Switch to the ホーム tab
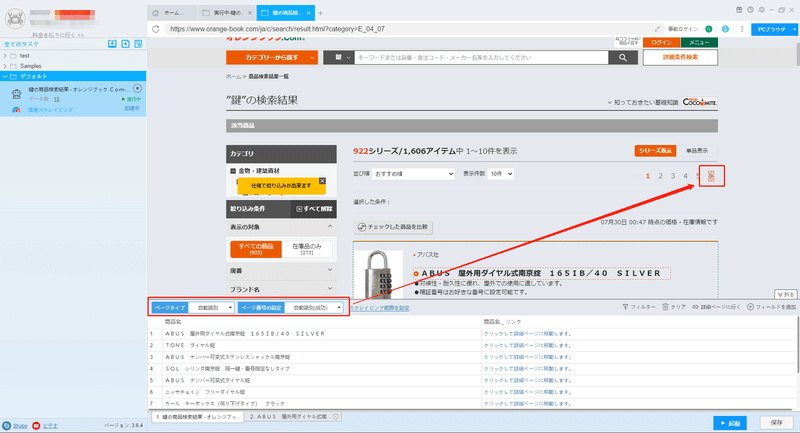The width and height of the screenshot is (800, 433). pyautogui.click(x=172, y=13)
